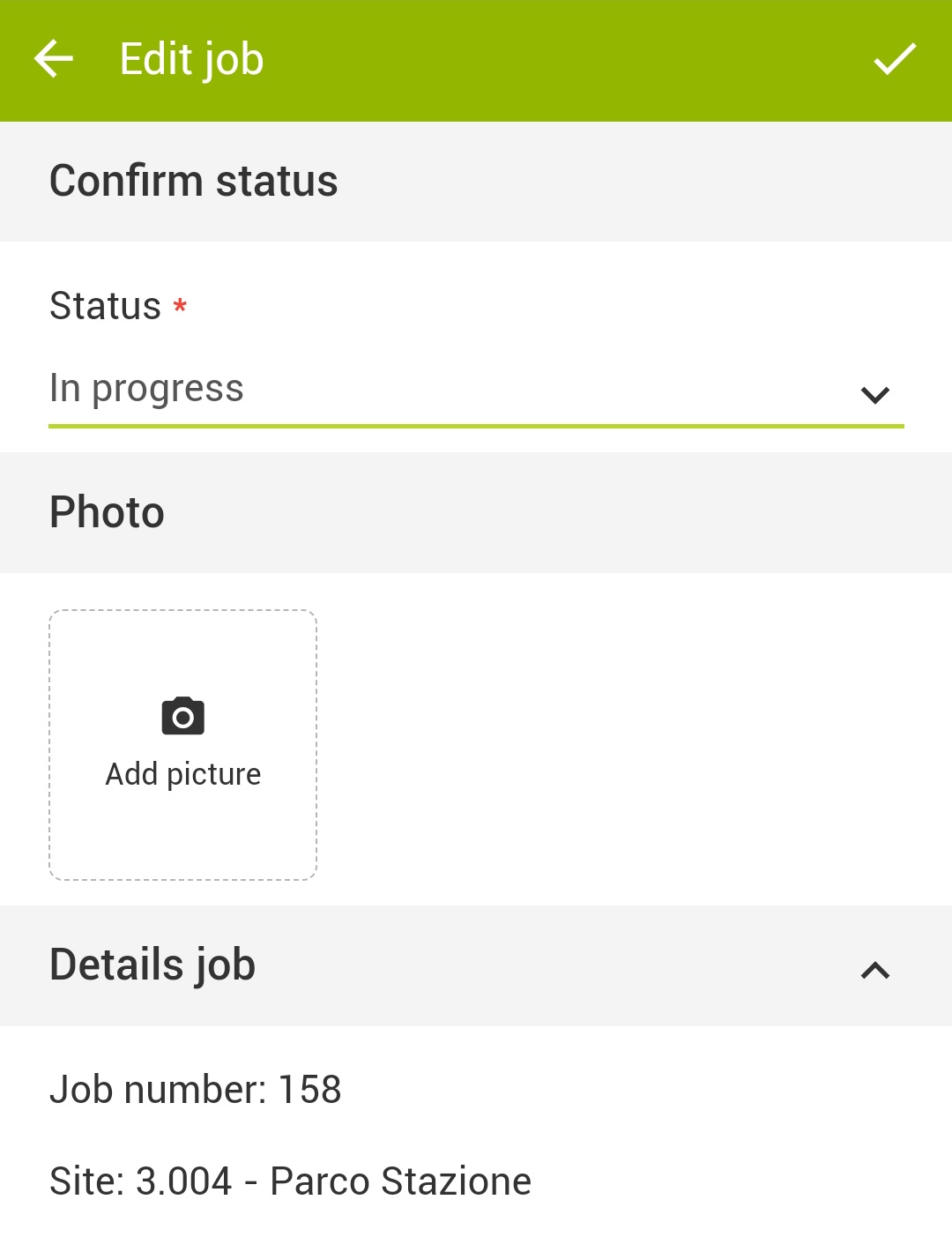Screen dimensions: 952x1237
Task: Click green app bar between title and checkmark
Action: click(x=564, y=60)
